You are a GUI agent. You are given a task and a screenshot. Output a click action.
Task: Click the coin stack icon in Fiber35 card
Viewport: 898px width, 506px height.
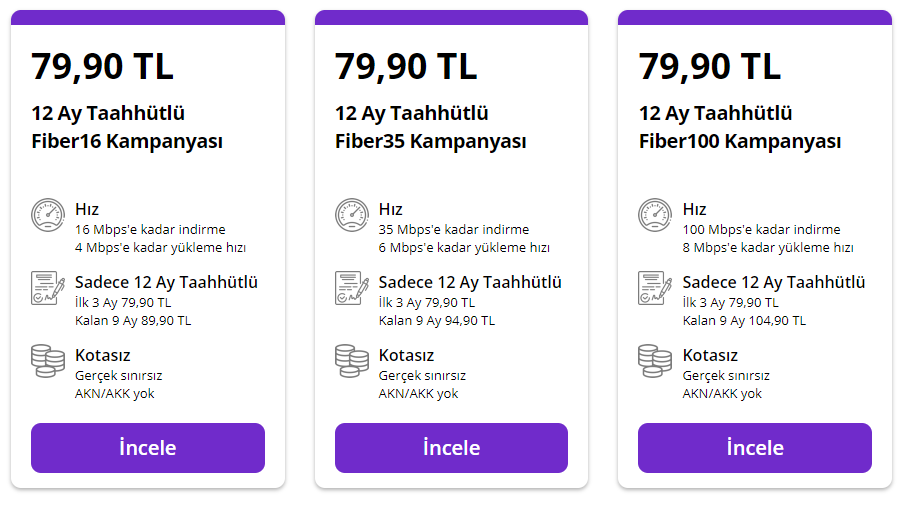[x=352, y=361]
